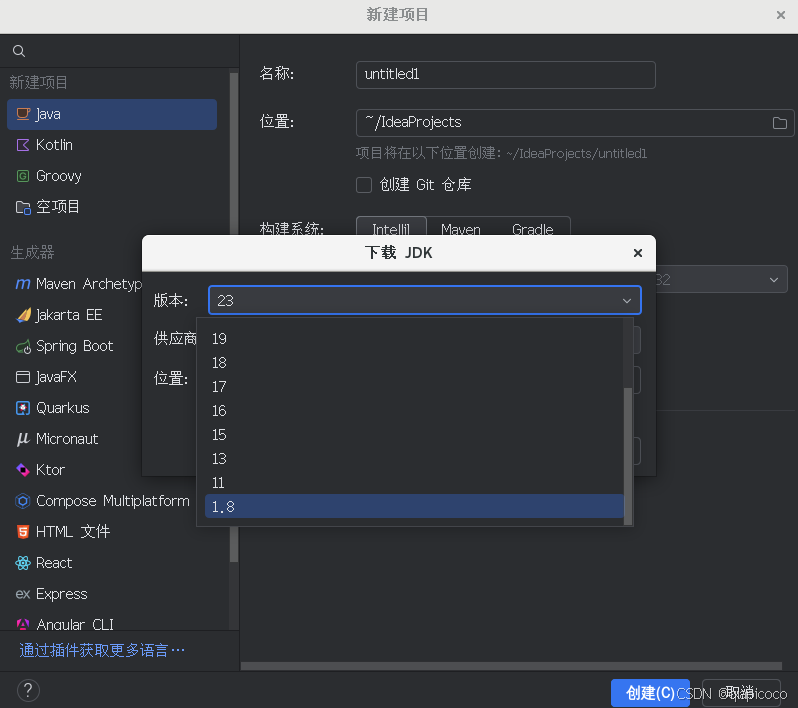The width and height of the screenshot is (798, 708).
Task: Select Express text entry
Action: tap(62, 594)
